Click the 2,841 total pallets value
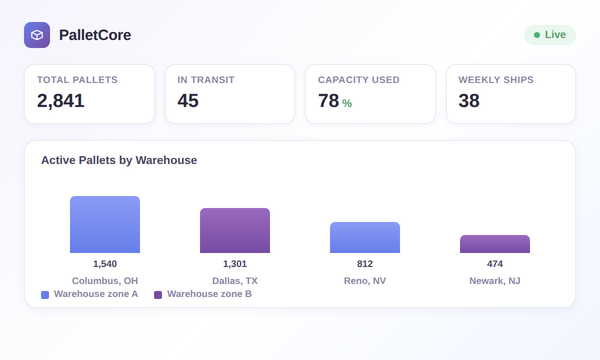Viewport: 600px width, 360px height. (x=60, y=101)
